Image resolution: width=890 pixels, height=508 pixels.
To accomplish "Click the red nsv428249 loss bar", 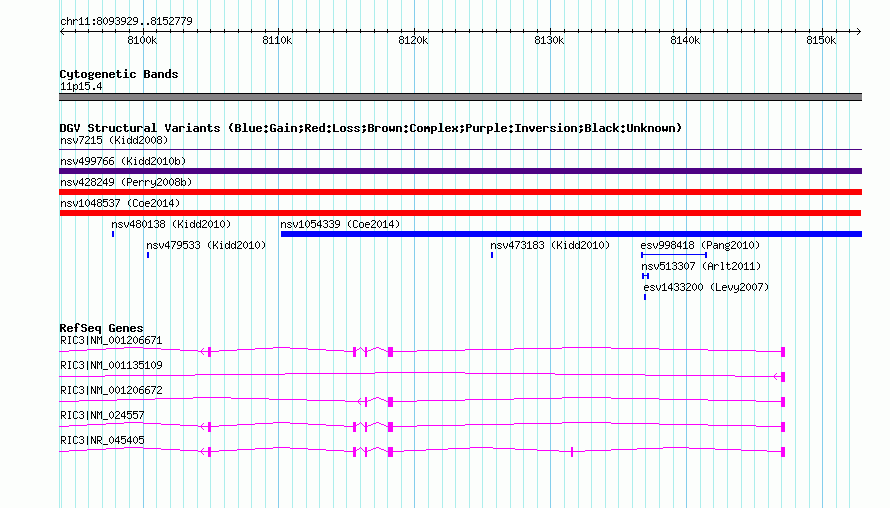I will point(460,192).
